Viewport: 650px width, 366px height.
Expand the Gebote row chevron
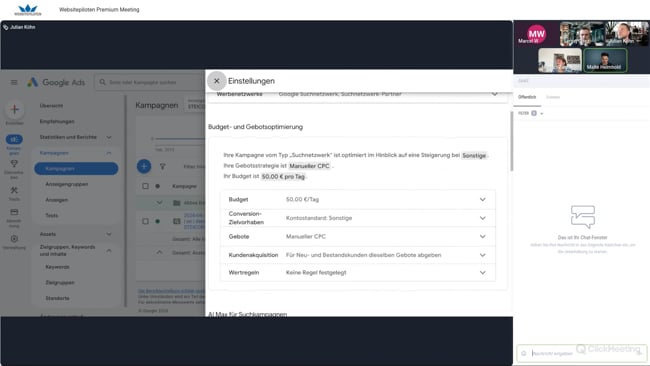click(x=483, y=237)
